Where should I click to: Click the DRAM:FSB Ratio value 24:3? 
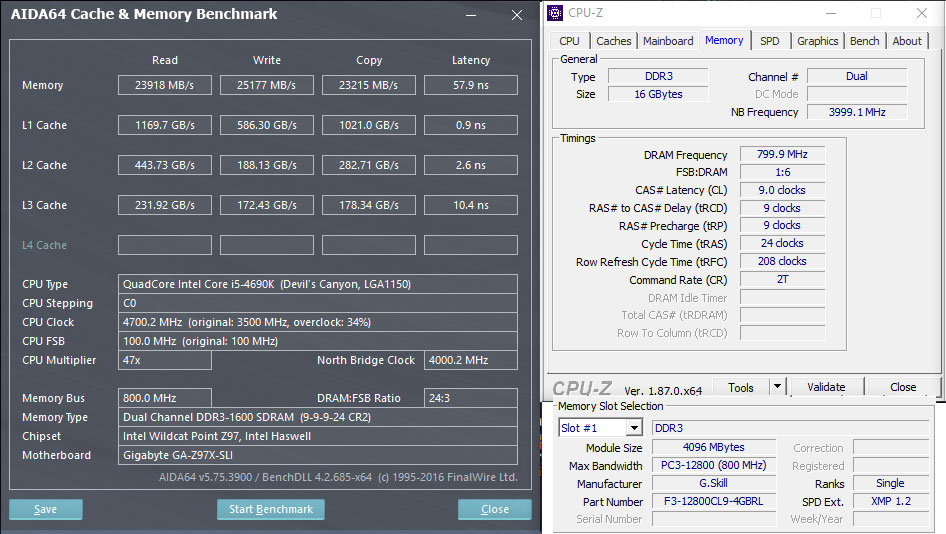point(471,398)
